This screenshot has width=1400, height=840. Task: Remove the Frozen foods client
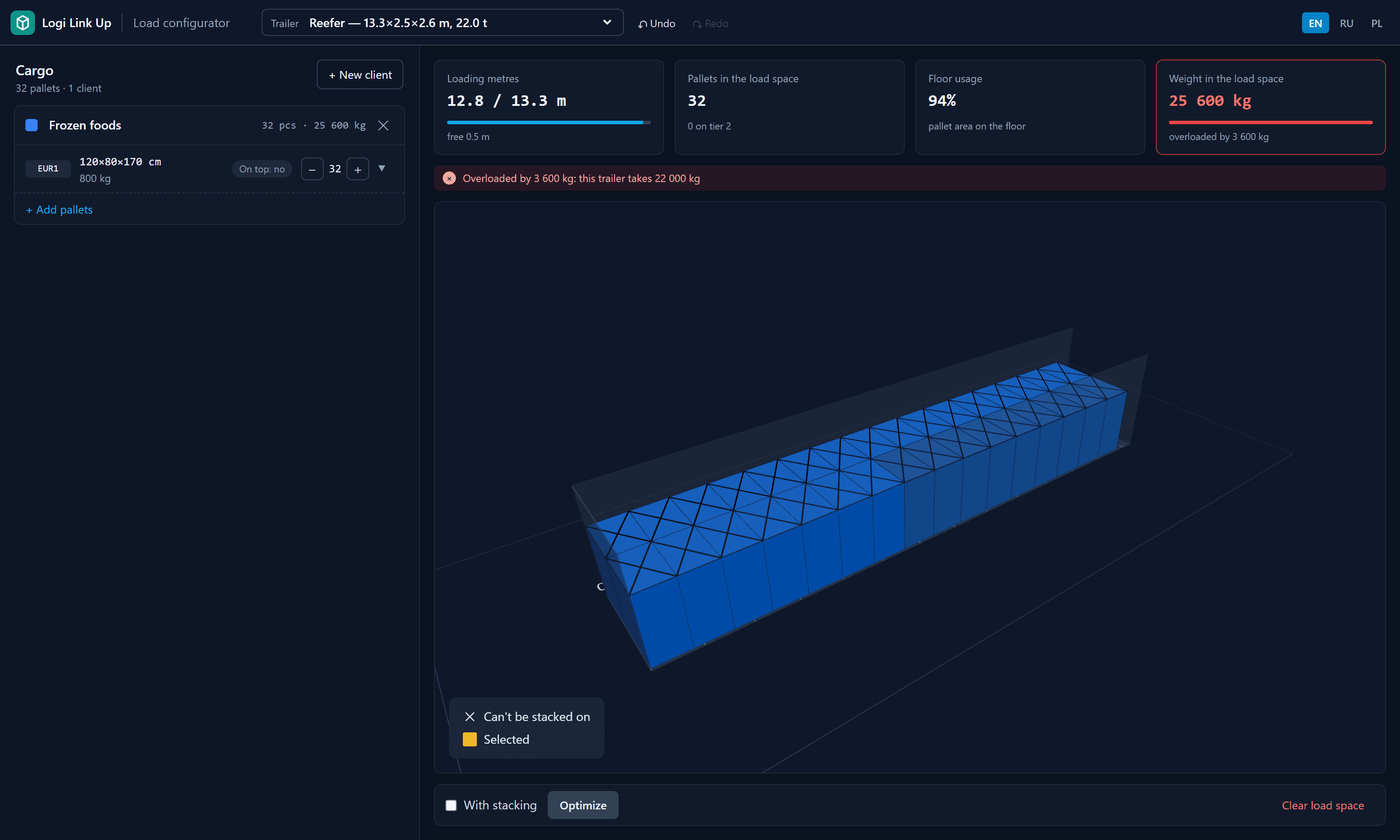pyautogui.click(x=384, y=125)
